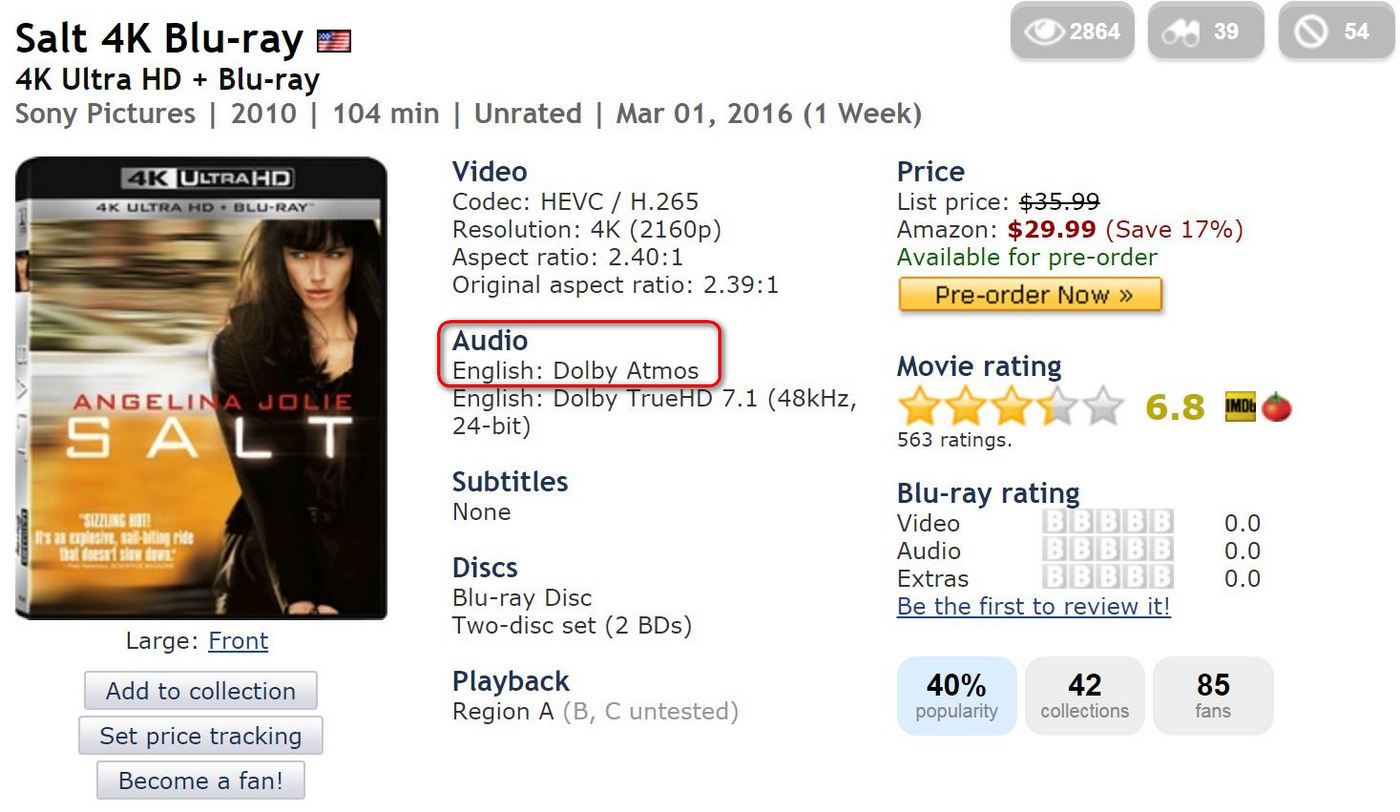Add this title to collection
The image size is (1400, 812).
pos(200,691)
